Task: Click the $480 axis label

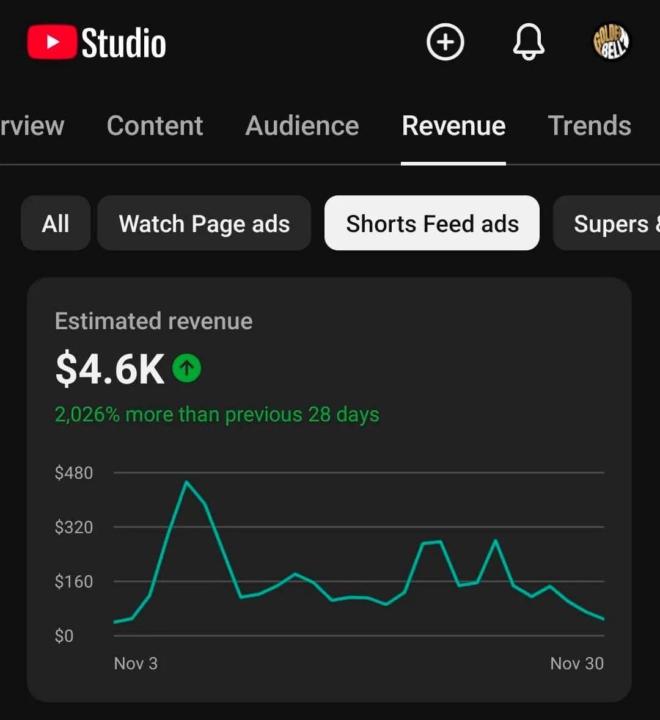Action: (x=73, y=473)
